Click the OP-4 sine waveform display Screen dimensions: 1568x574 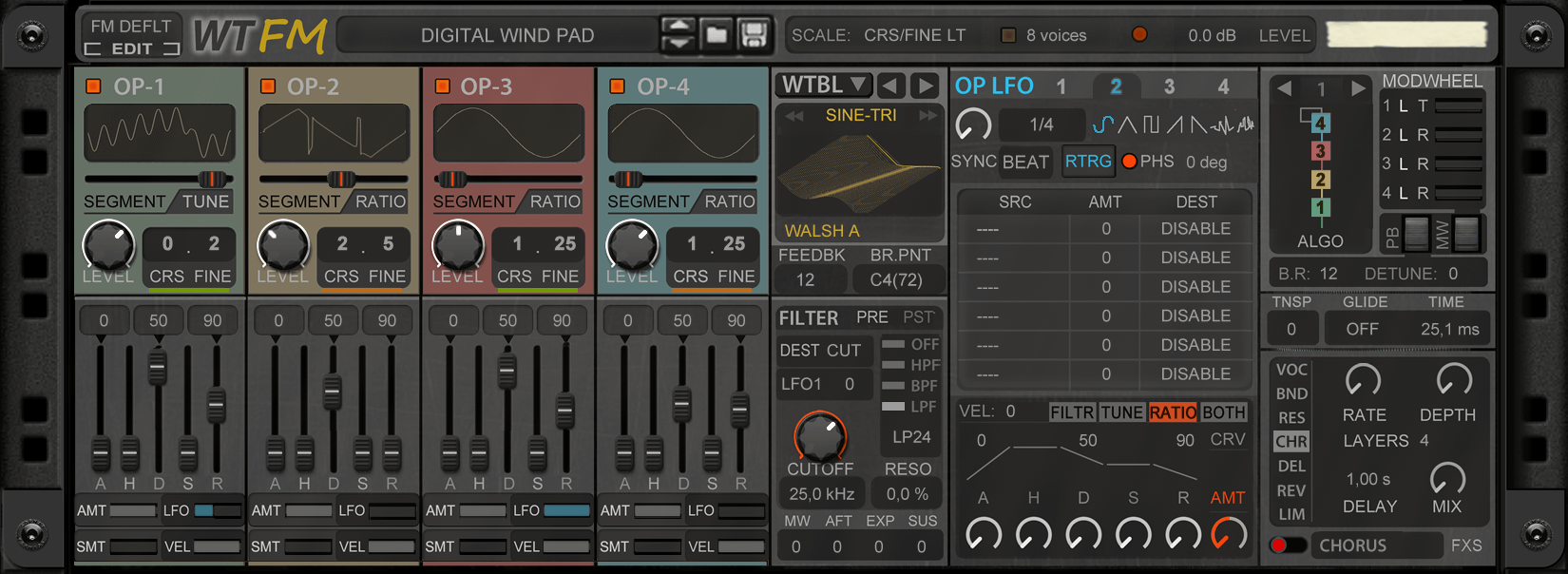tap(683, 133)
